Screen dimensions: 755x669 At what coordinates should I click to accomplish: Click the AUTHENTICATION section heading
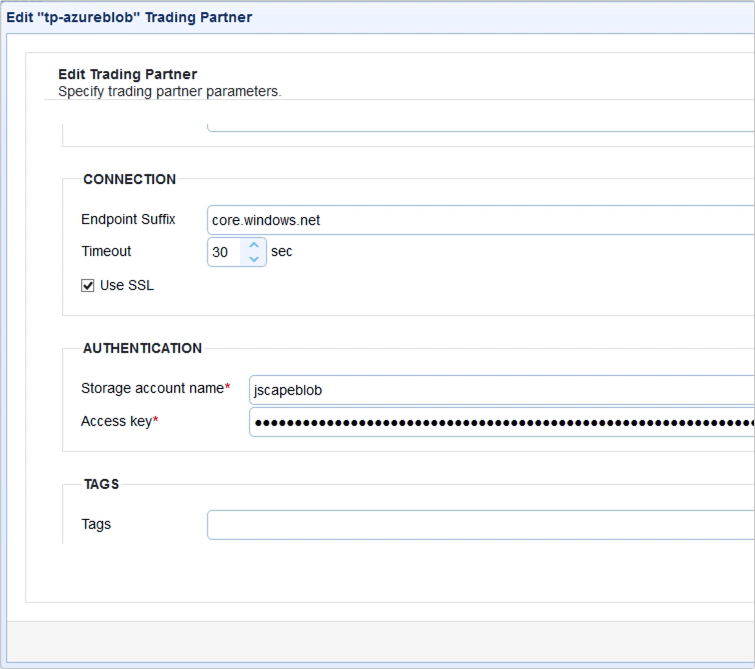click(142, 349)
